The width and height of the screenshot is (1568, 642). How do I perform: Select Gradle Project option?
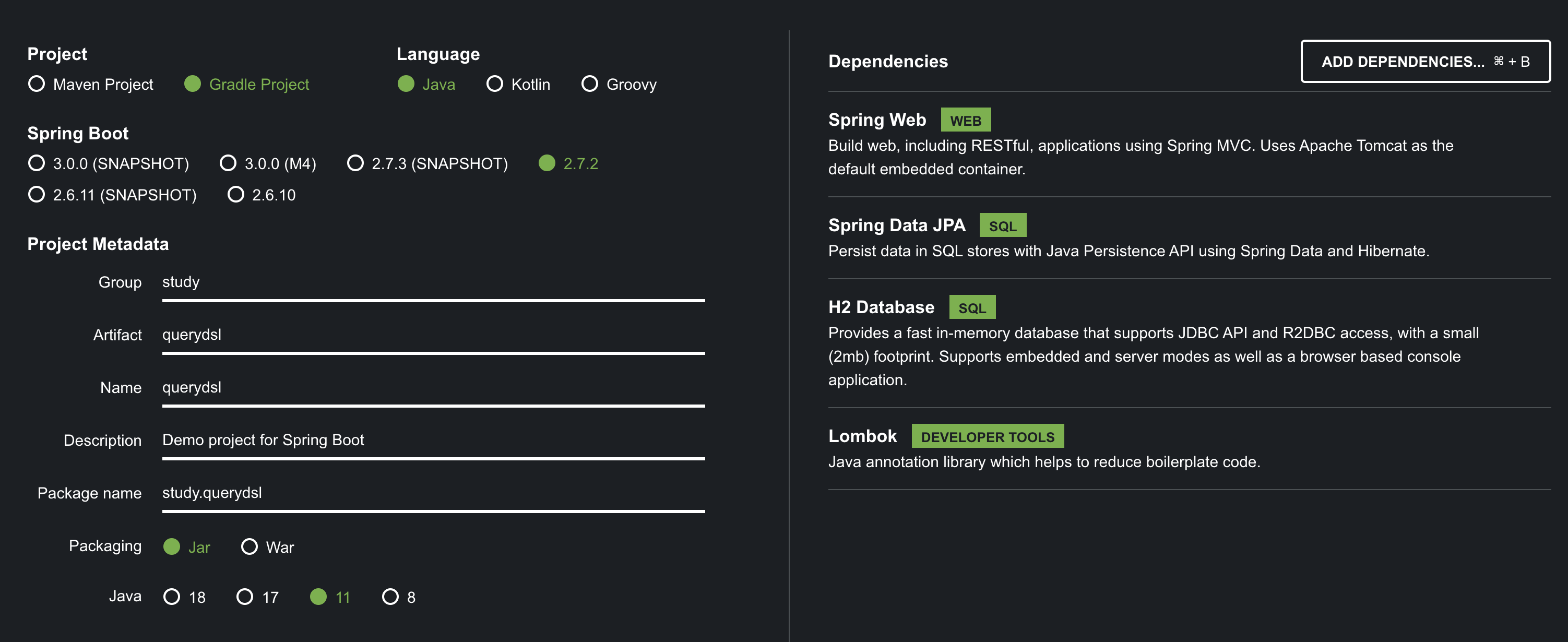pos(193,84)
